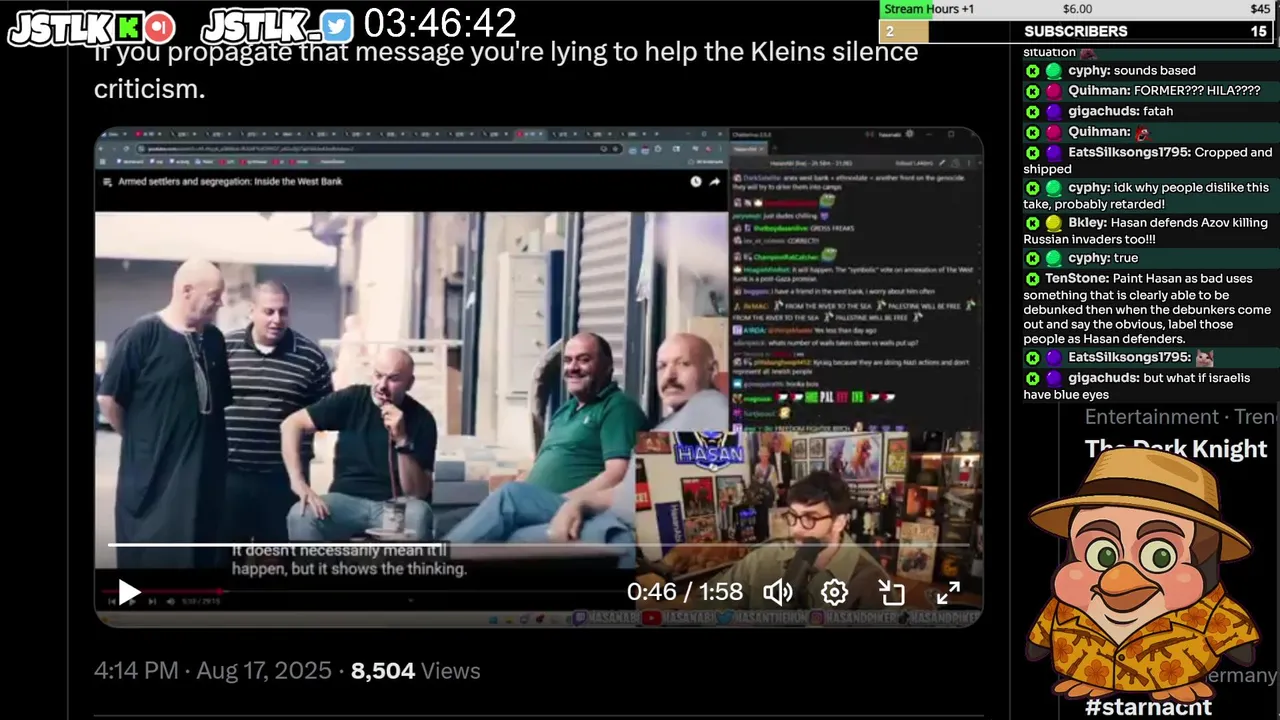This screenshot has width=1280, height=720.
Task: Click the video progress bar
Action: tap(538, 545)
